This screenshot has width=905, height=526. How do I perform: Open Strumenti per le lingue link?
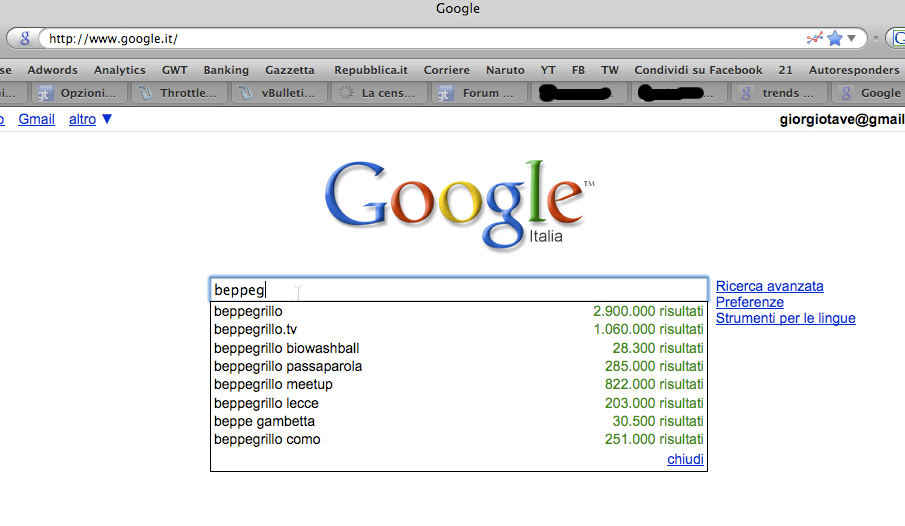[x=786, y=319]
